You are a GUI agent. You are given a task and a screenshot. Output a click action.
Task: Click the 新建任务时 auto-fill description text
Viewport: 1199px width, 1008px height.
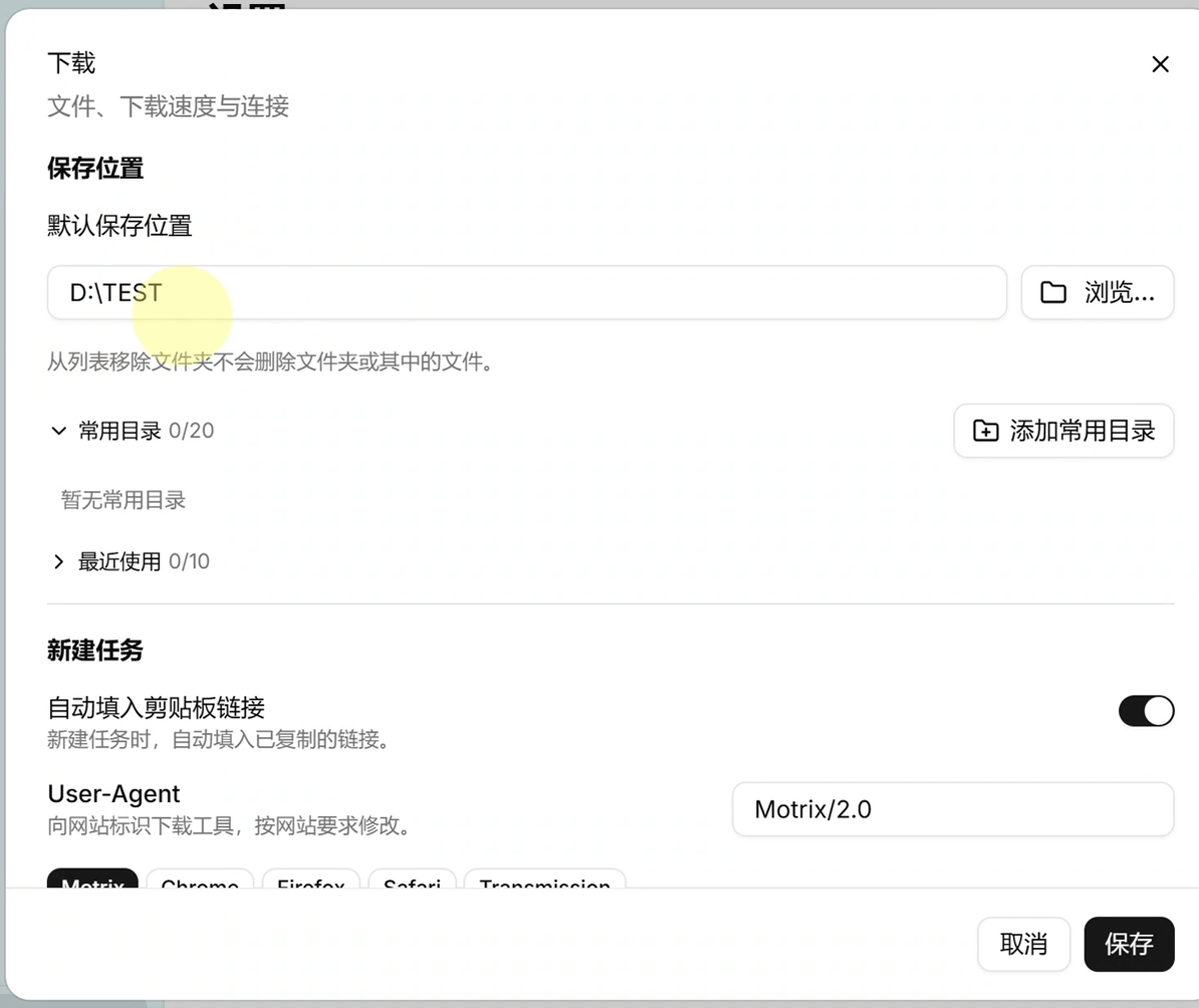pyautogui.click(x=219, y=740)
